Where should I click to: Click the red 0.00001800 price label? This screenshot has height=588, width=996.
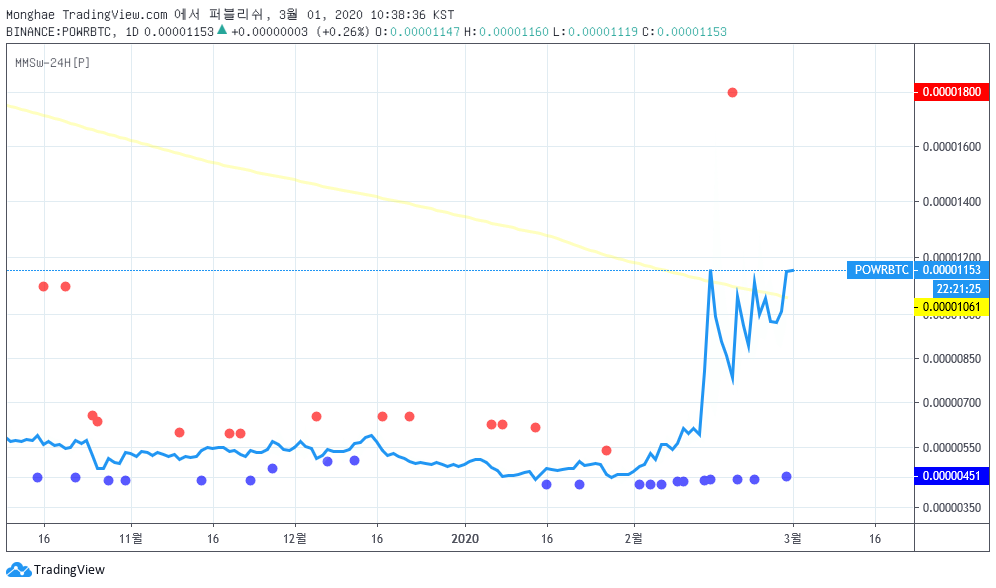point(952,91)
